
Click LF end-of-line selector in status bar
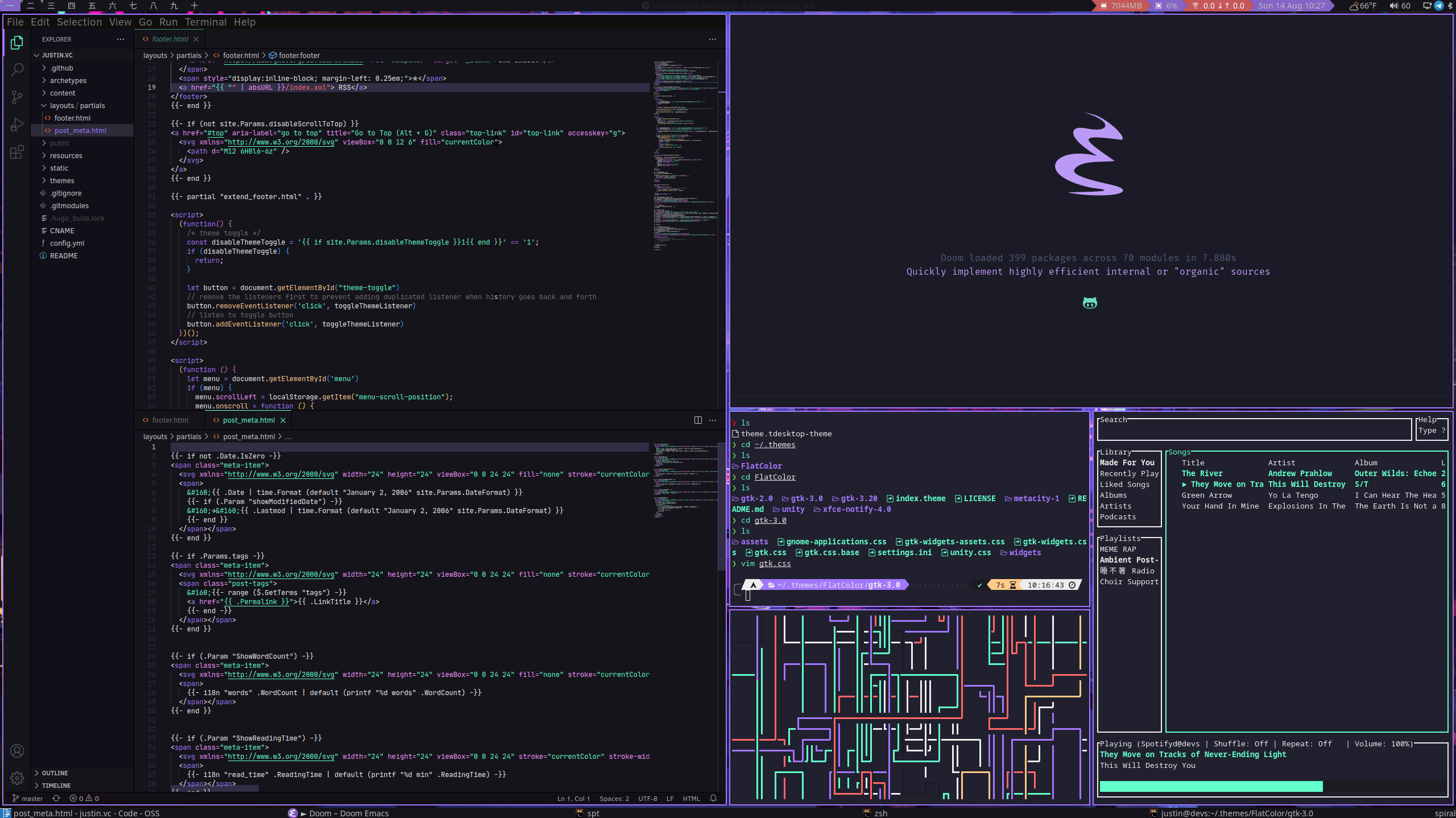pos(670,799)
